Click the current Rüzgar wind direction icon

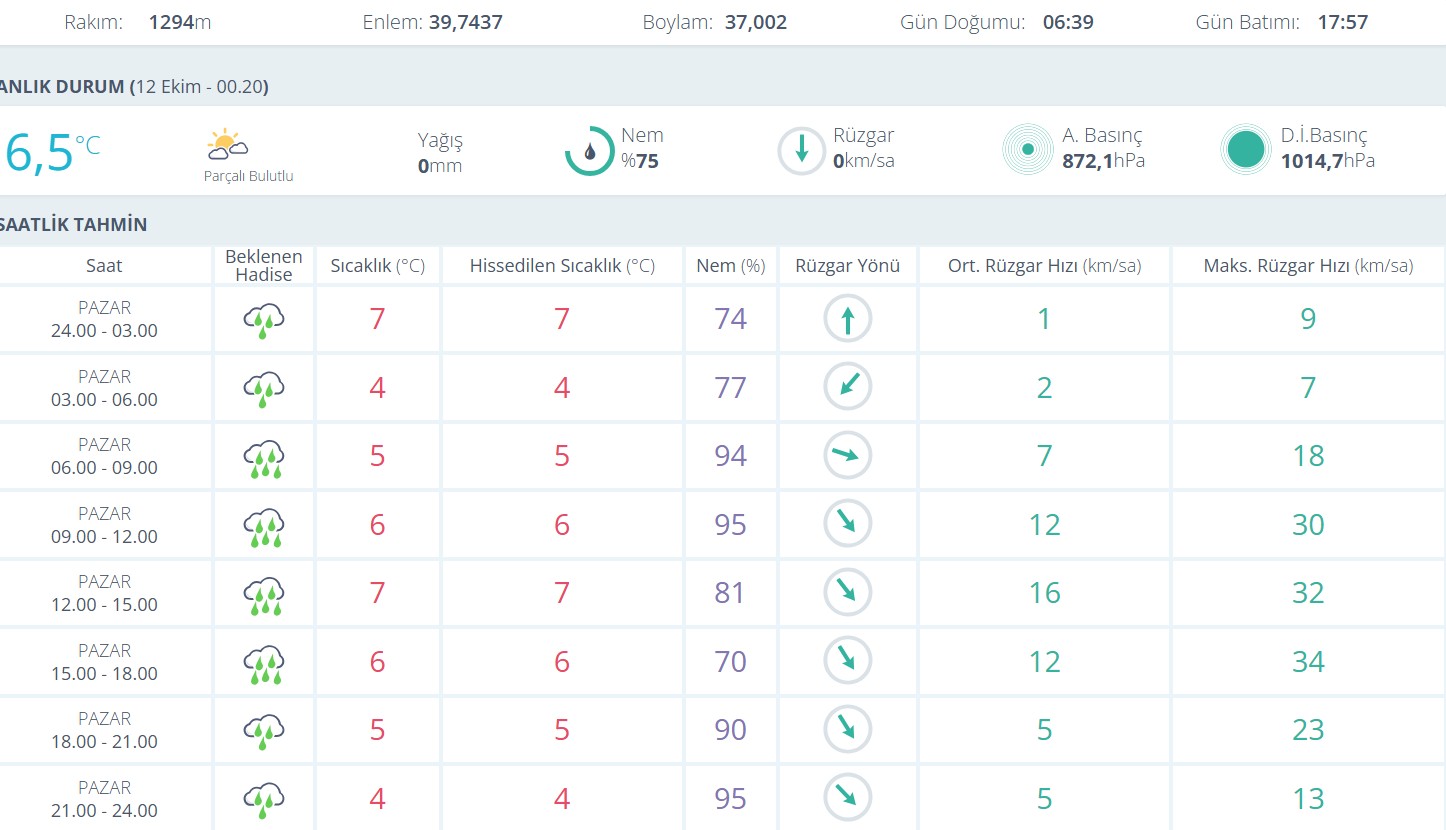pyautogui.click(x=802, y=151)
